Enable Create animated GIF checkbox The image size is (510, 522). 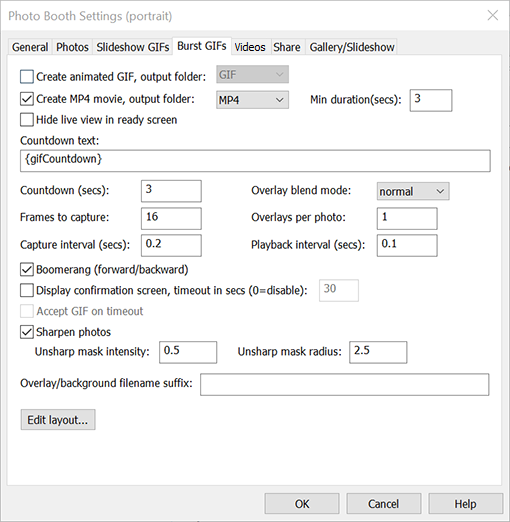point(27,77)
